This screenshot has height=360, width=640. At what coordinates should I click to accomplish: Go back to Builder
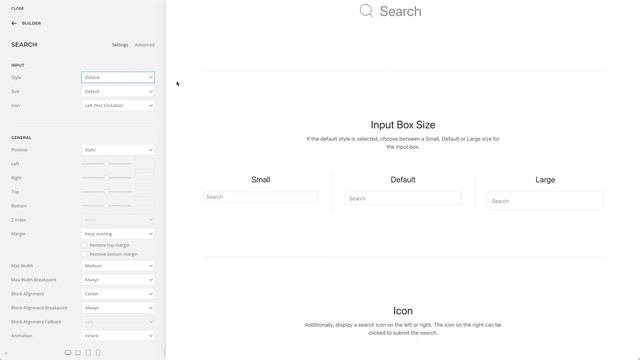click(x=31, y=23)
